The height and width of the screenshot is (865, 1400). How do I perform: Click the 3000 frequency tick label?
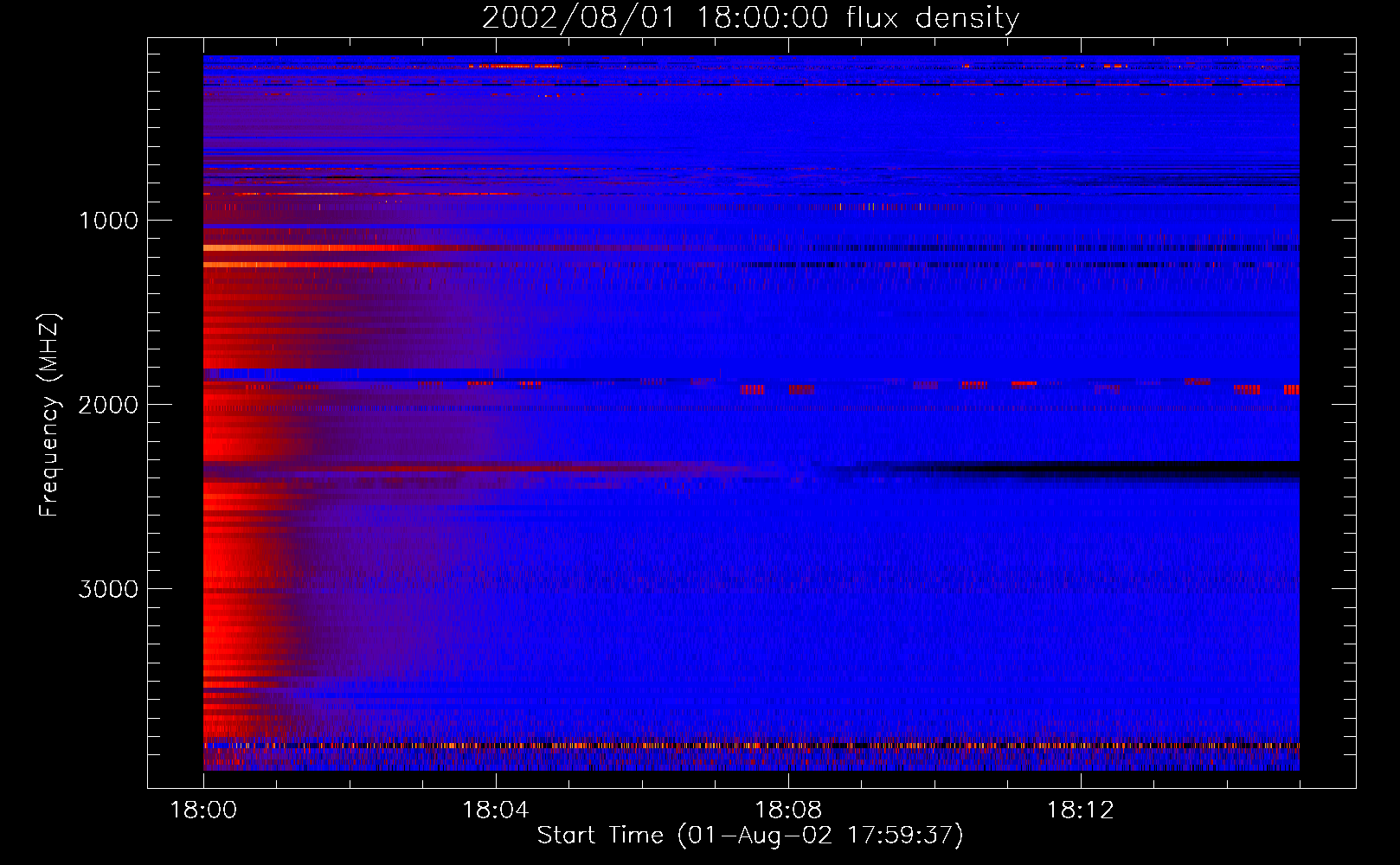pyautogui.click(x=108, y=589)
